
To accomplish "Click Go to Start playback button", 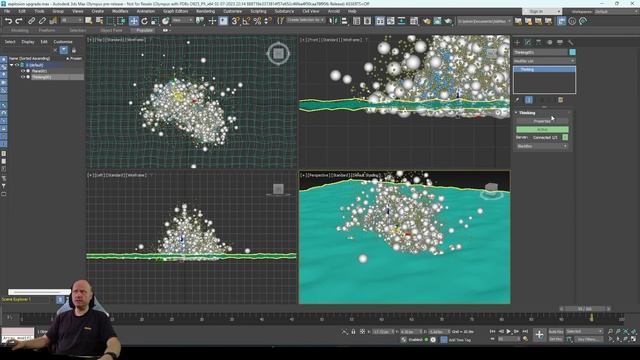I will [493, 331].
